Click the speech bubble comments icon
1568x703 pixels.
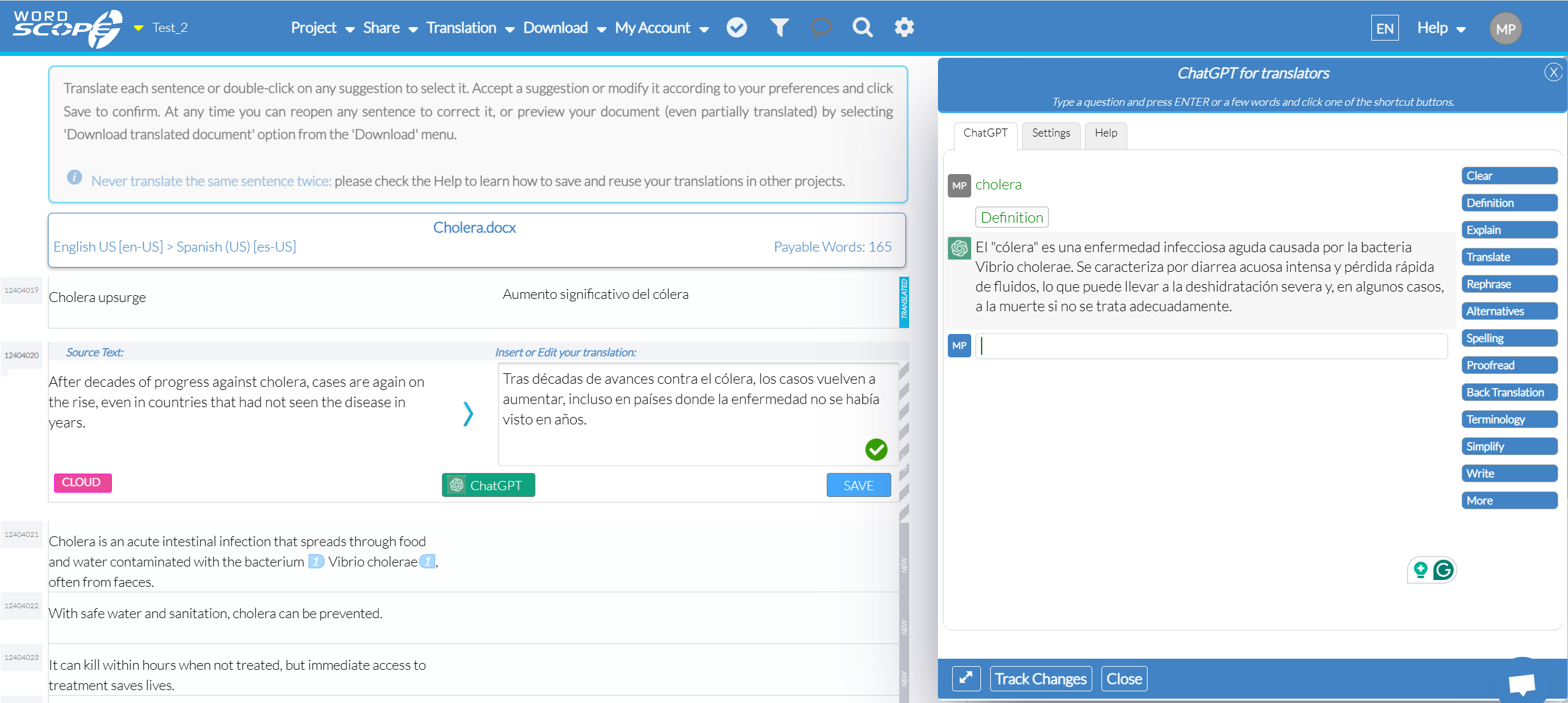821,28
